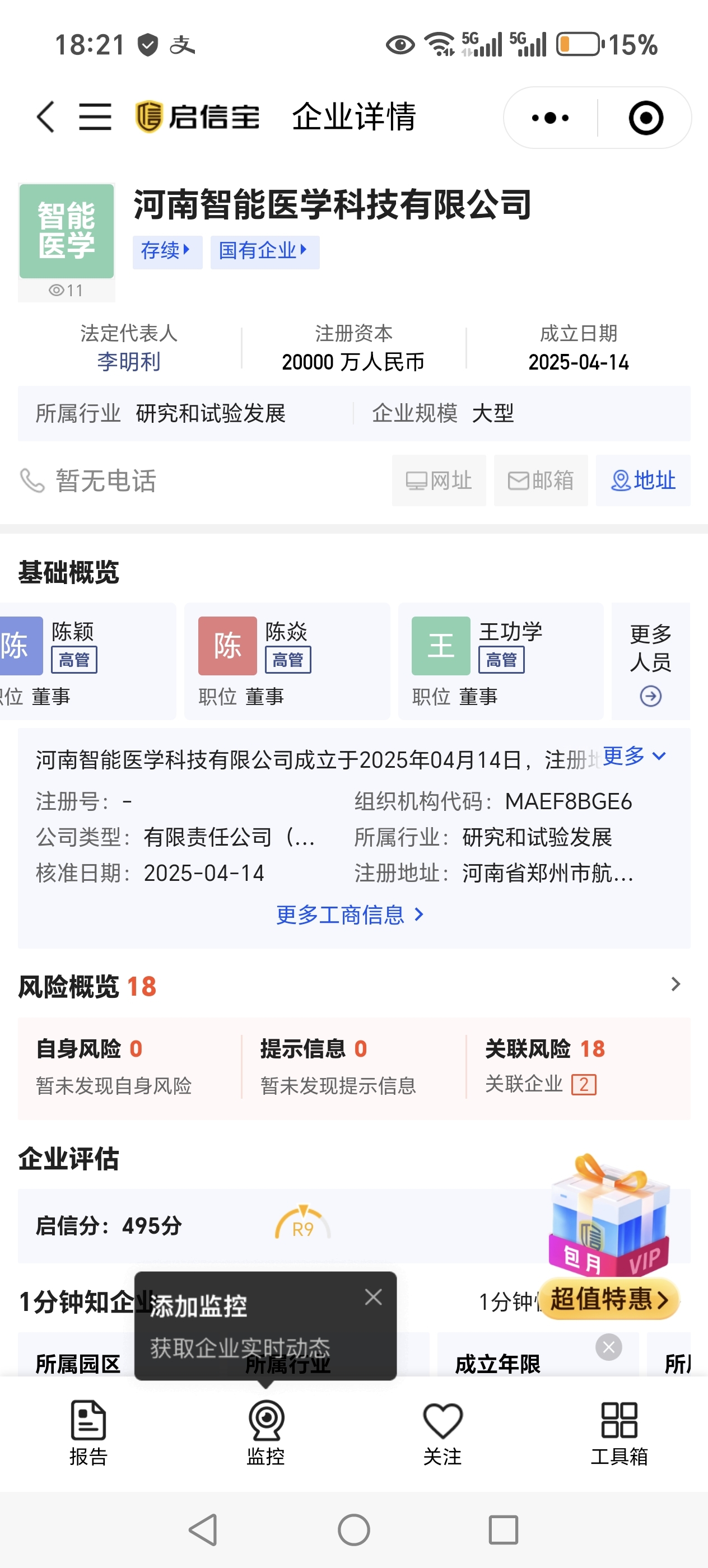This screenshot has width=708, height=1568.
Task: Tap the 网址 website button
Action: pos(439,480)
